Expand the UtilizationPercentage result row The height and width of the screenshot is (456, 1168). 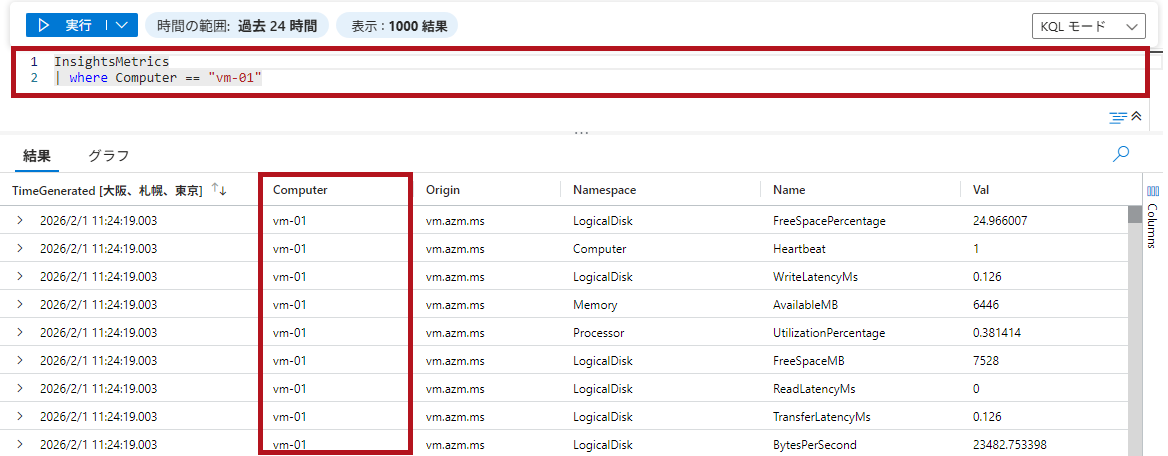(19, 332)
